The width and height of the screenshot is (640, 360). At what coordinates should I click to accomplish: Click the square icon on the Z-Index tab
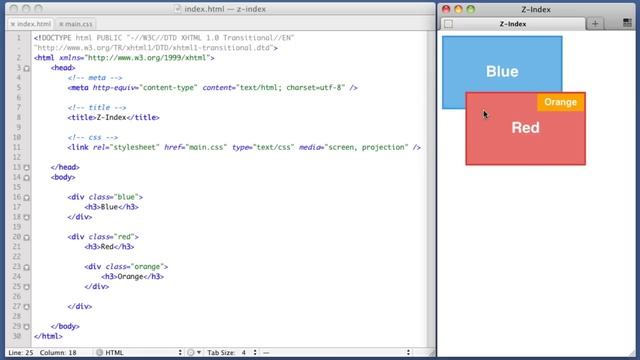click(x=448, y=24)
